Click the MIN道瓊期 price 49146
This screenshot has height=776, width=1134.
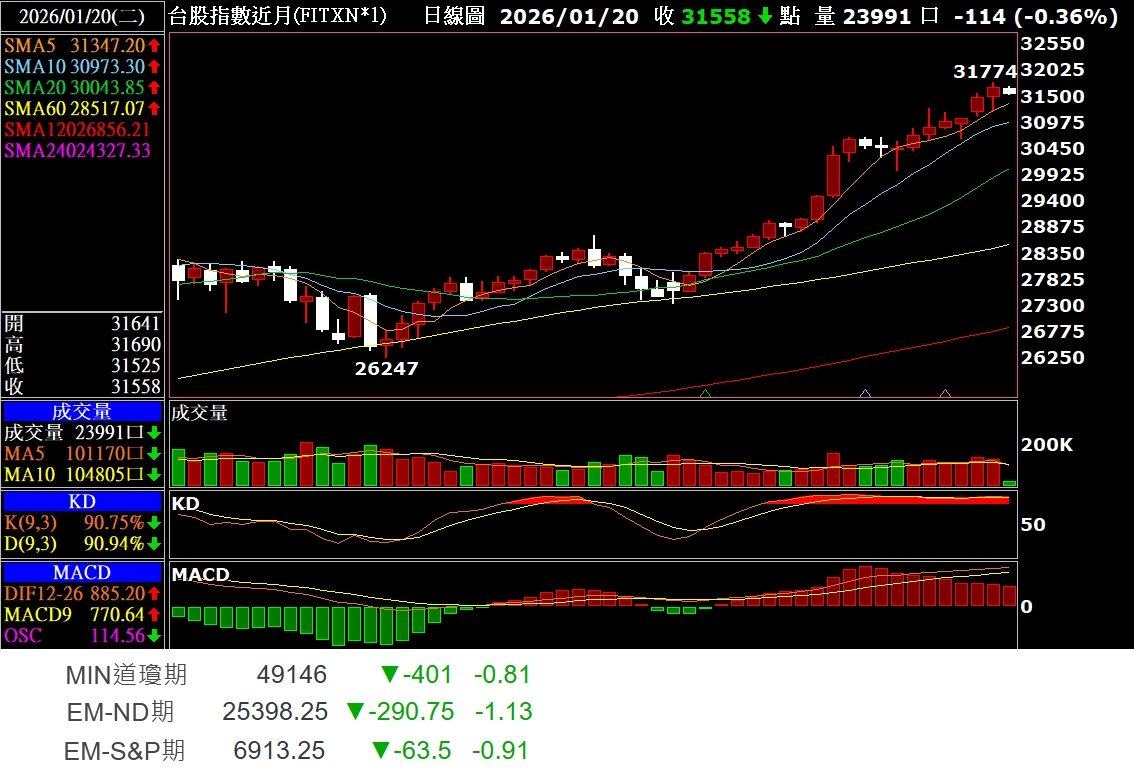point(291,675)
